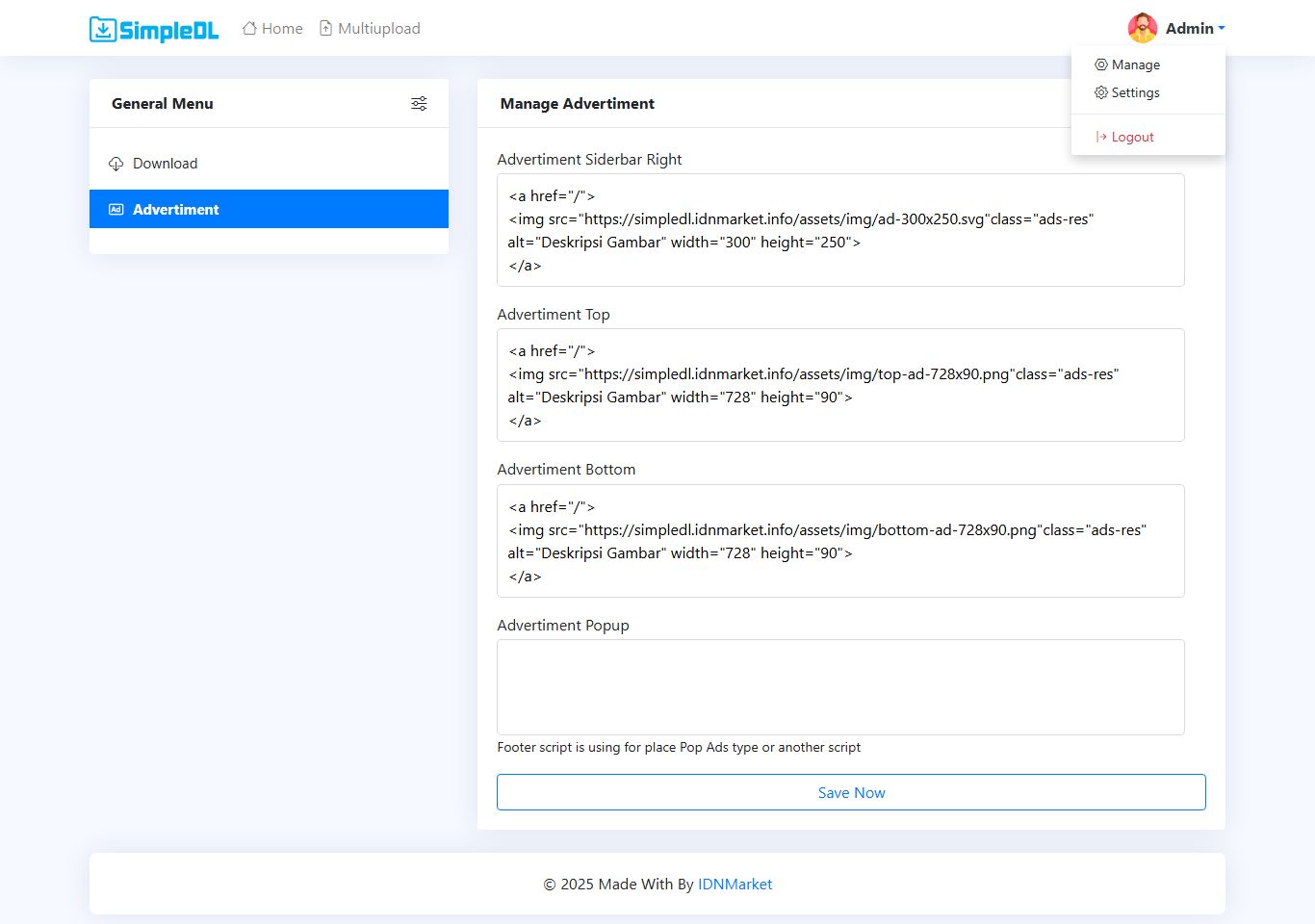
Task: Go to the Home navigation link
Action: click(x=282, y=29)
